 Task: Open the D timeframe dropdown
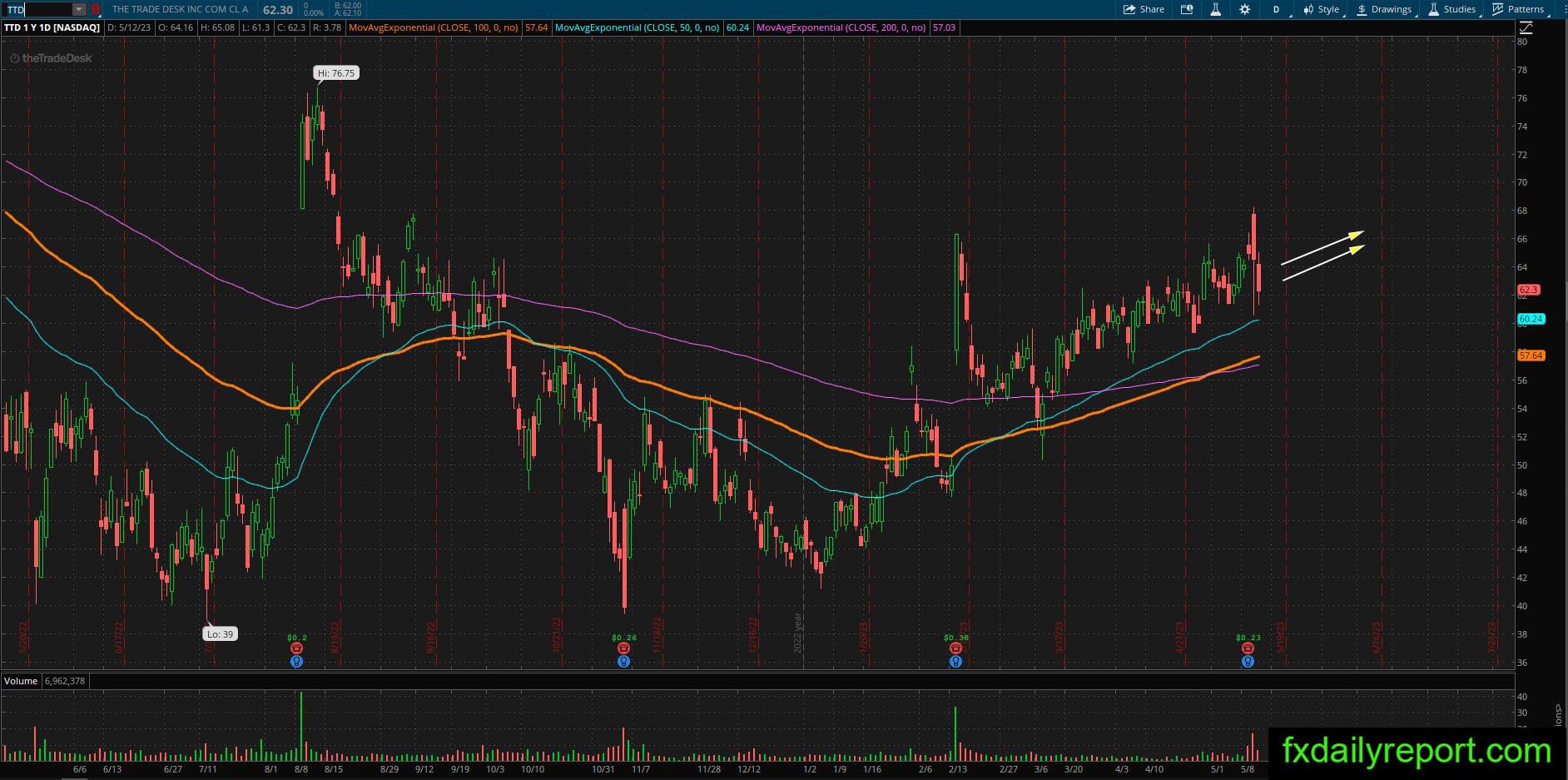pyautogui.click(x=1278, y=9)
